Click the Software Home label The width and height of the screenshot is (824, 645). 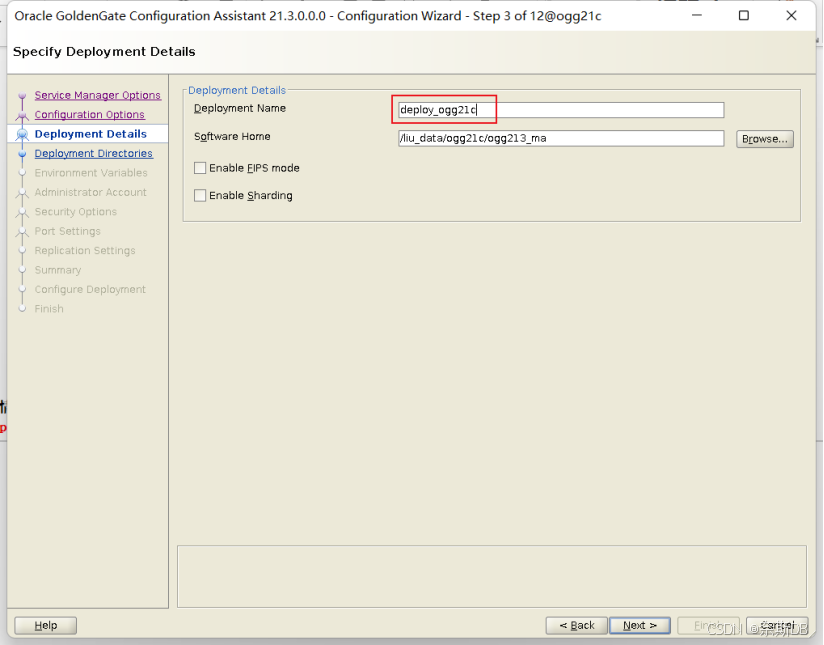pos(232,137)
